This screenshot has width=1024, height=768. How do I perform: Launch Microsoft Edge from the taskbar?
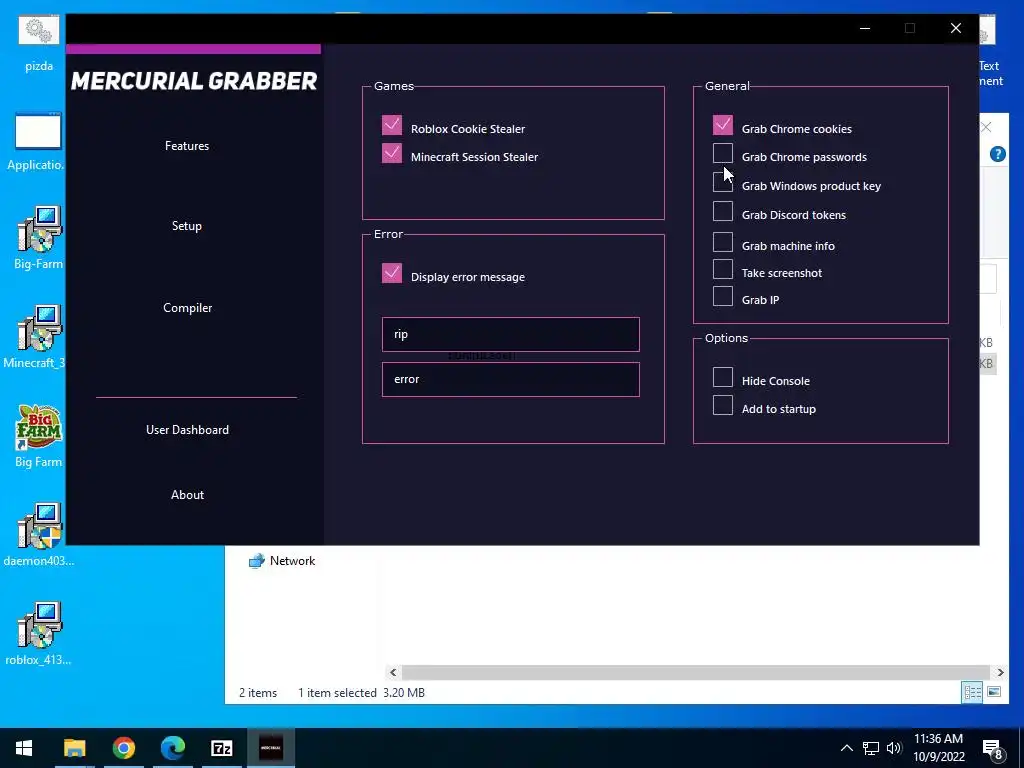[x=172, y=748]
